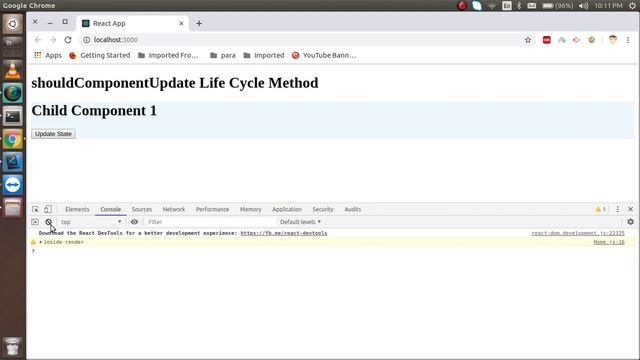Open the battery indicator menu
The height and width of the screenshot is (360, 640).
pos(558,6)
